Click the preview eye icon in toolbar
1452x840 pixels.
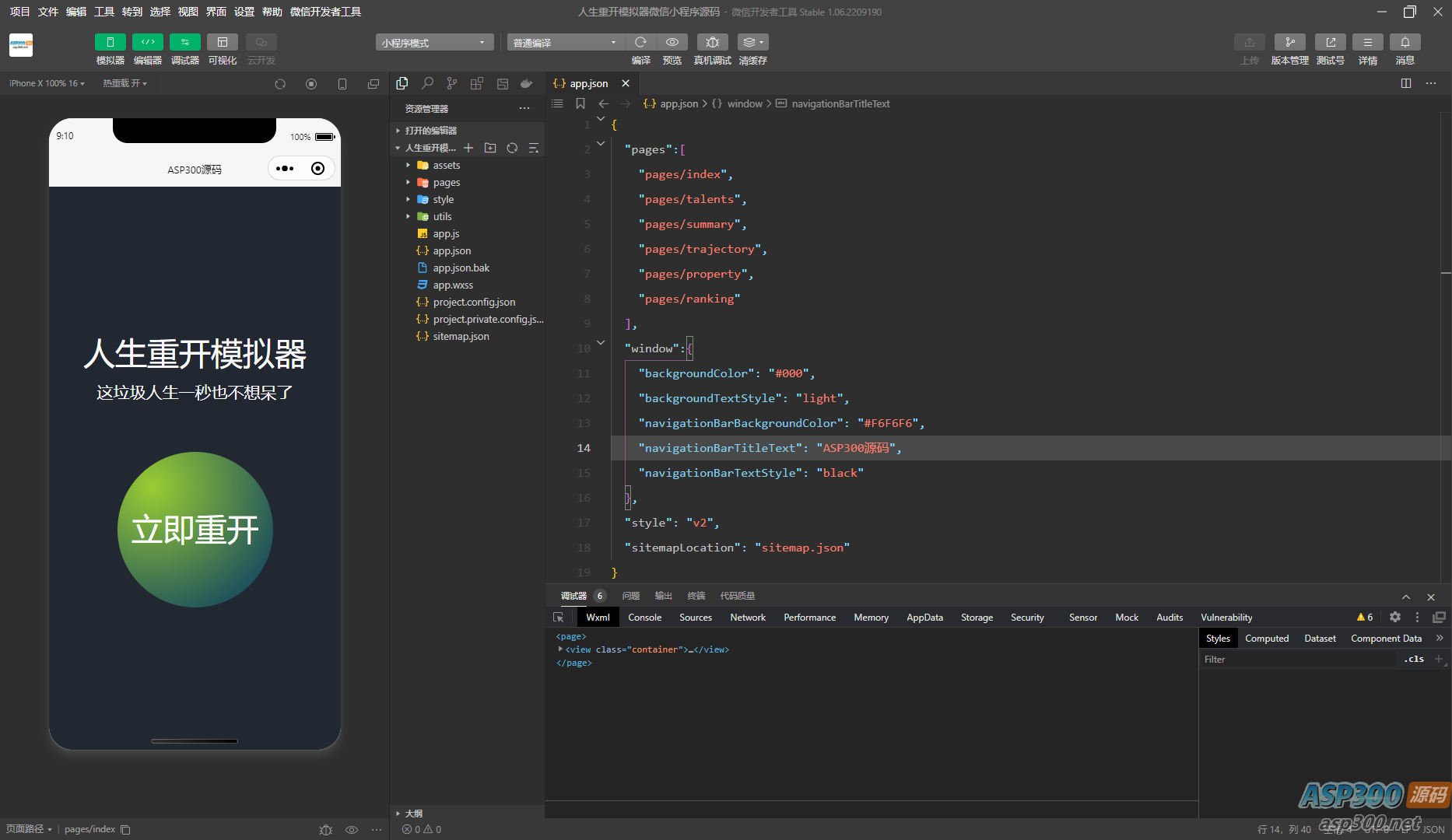[x=672, y=43]
